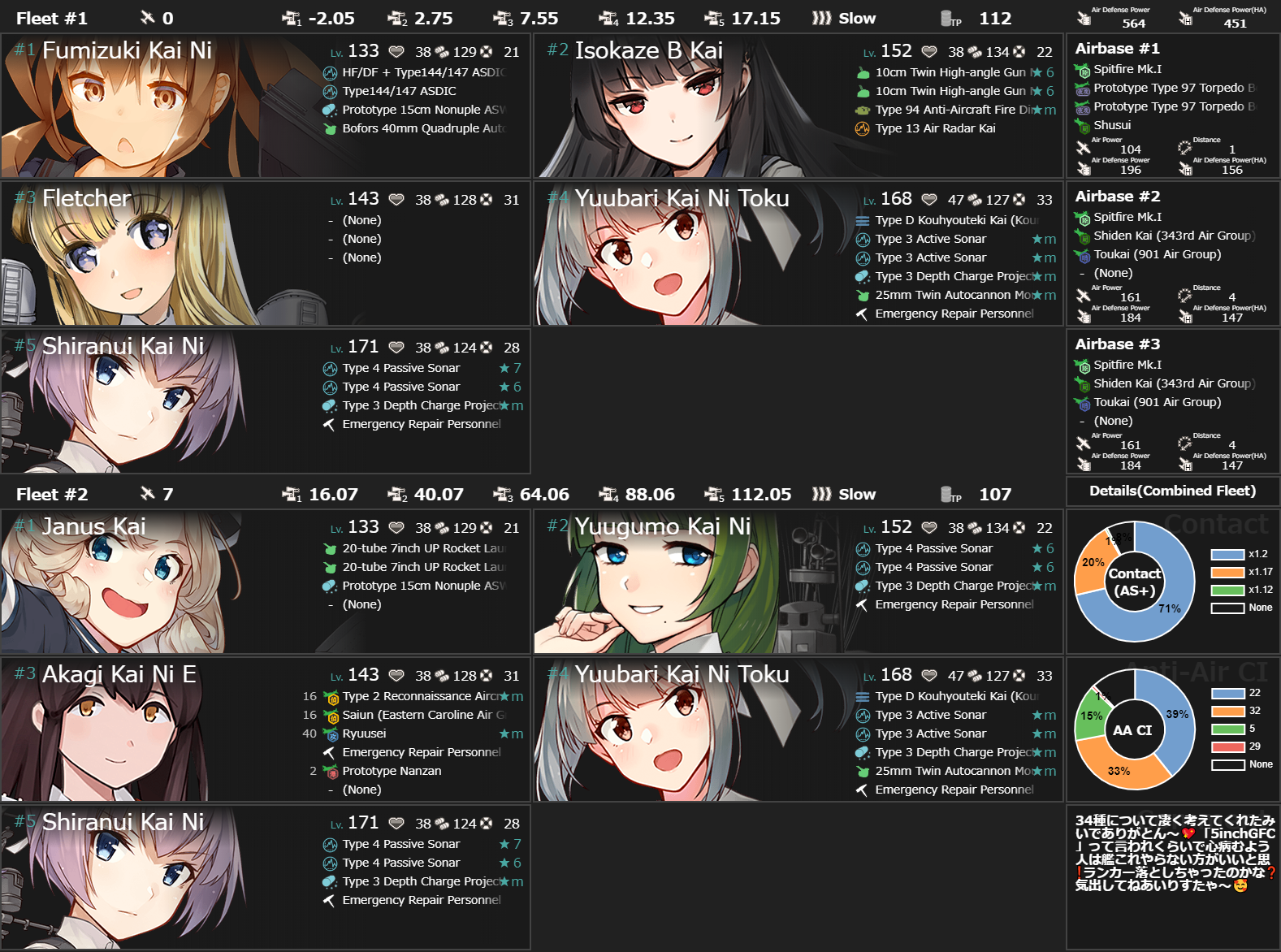Click 25mm Twin Autocannon icon in Fleet #2 Yuubari

(863, 771)
